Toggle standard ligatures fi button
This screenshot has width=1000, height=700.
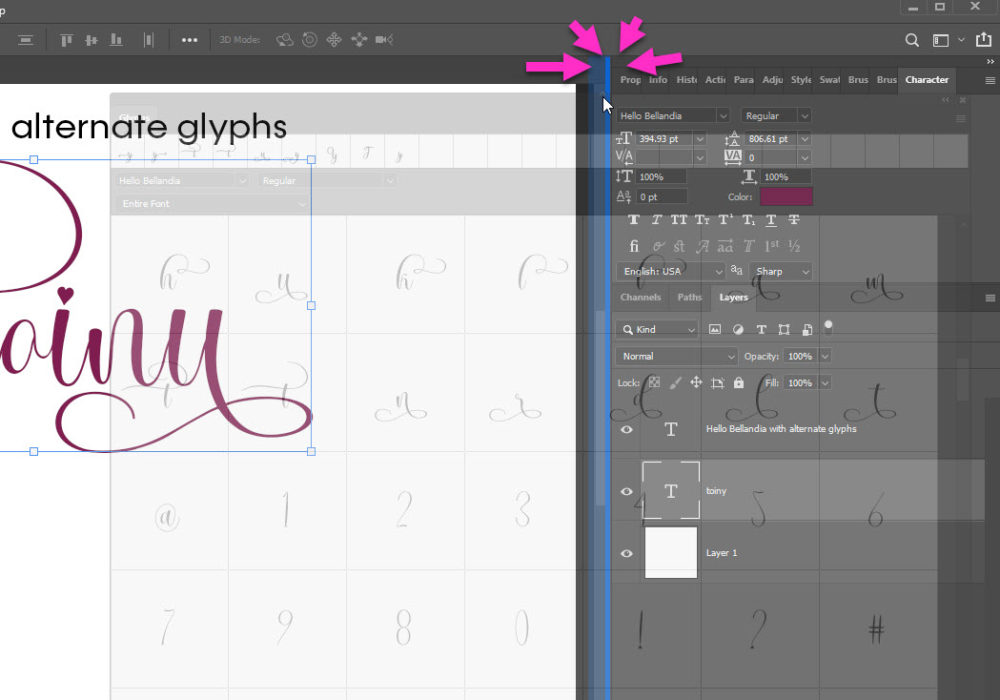click(634, 246)
